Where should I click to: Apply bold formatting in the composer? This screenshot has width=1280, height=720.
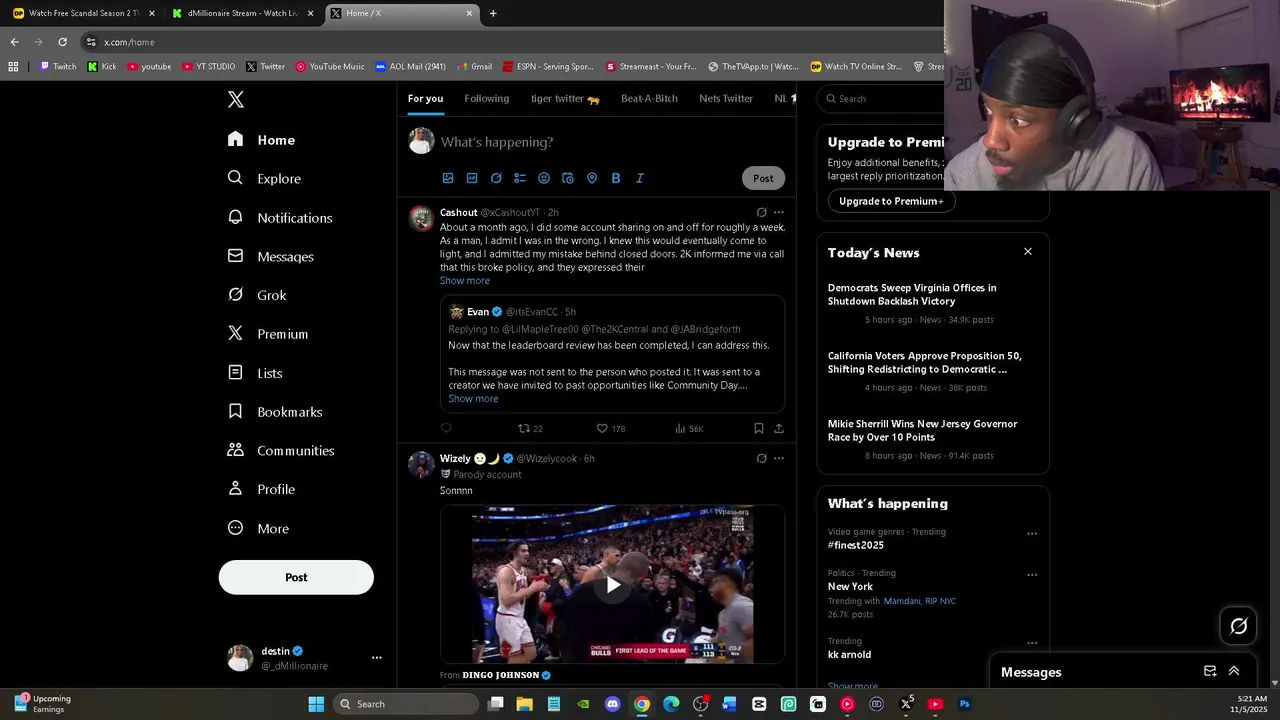tap(616, 178)
